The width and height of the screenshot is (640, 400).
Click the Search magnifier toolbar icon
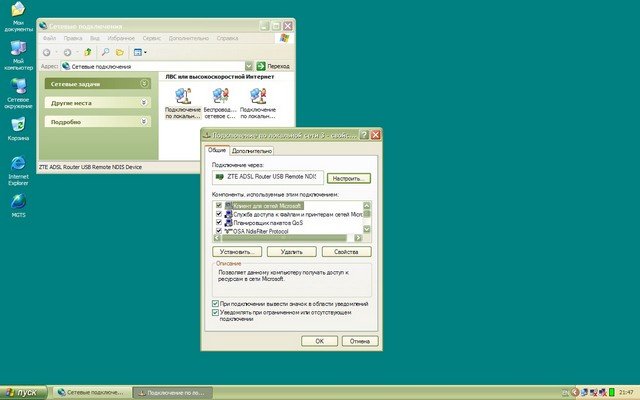tap(105, 51)
